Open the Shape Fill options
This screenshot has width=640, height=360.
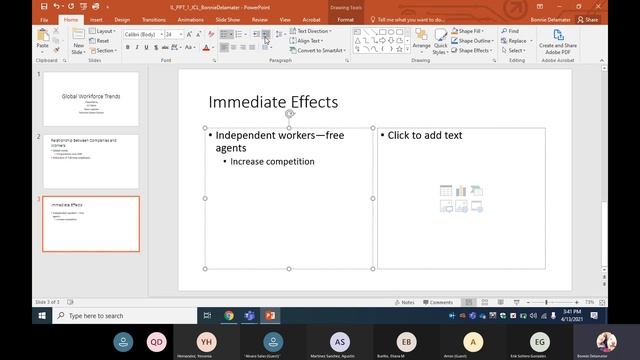point(467,31)
